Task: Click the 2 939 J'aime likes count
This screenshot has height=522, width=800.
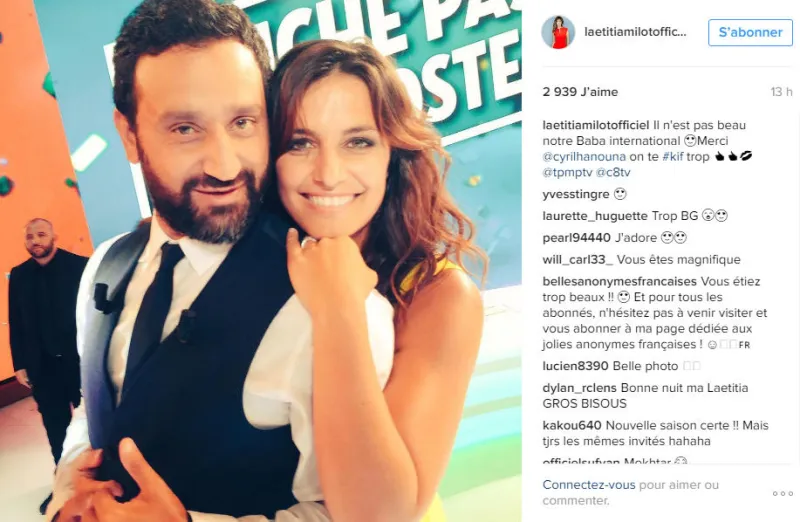Action: [580, 92]
